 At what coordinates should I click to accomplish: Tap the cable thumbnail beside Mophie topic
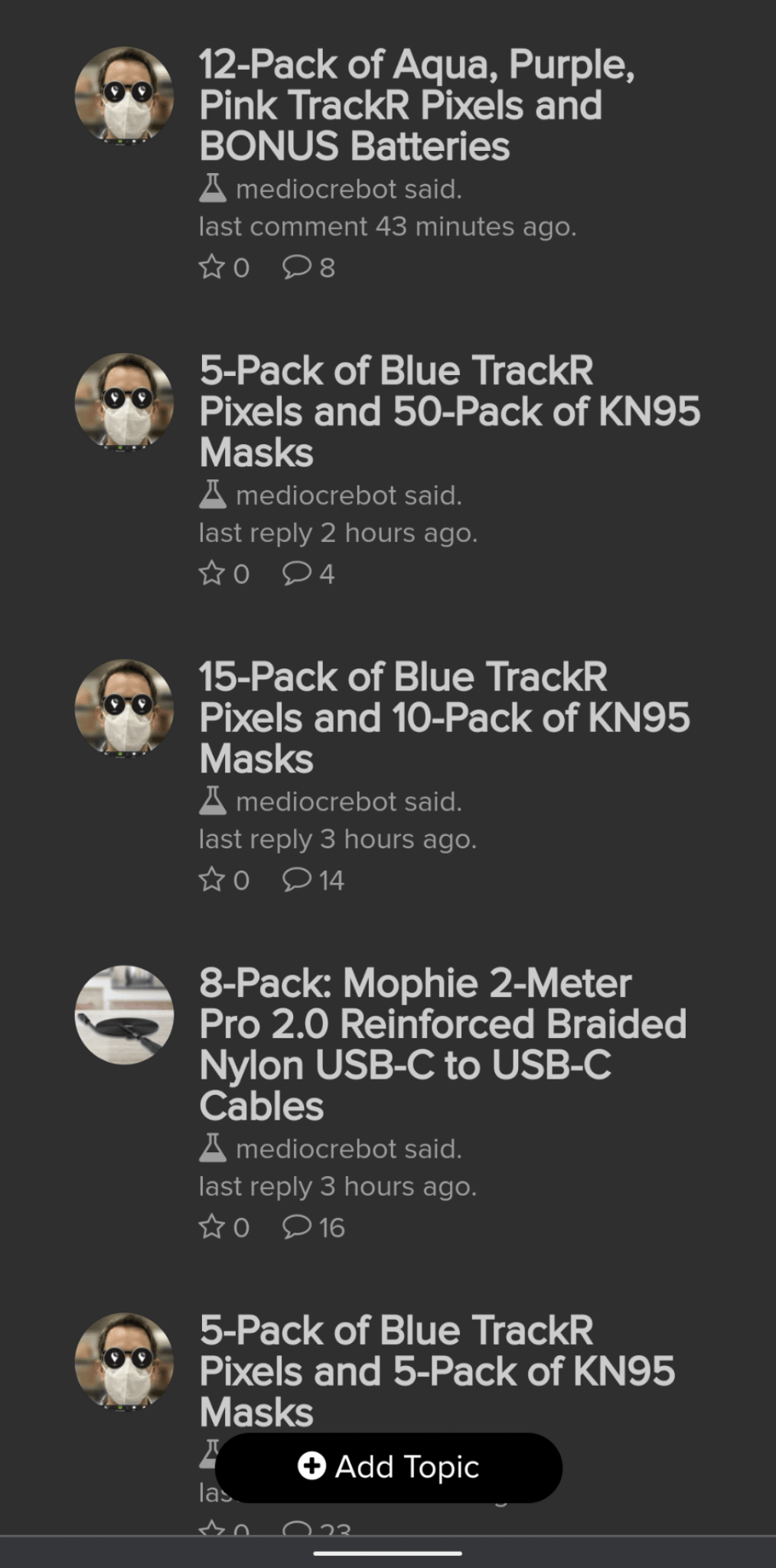pos(124,1014)
